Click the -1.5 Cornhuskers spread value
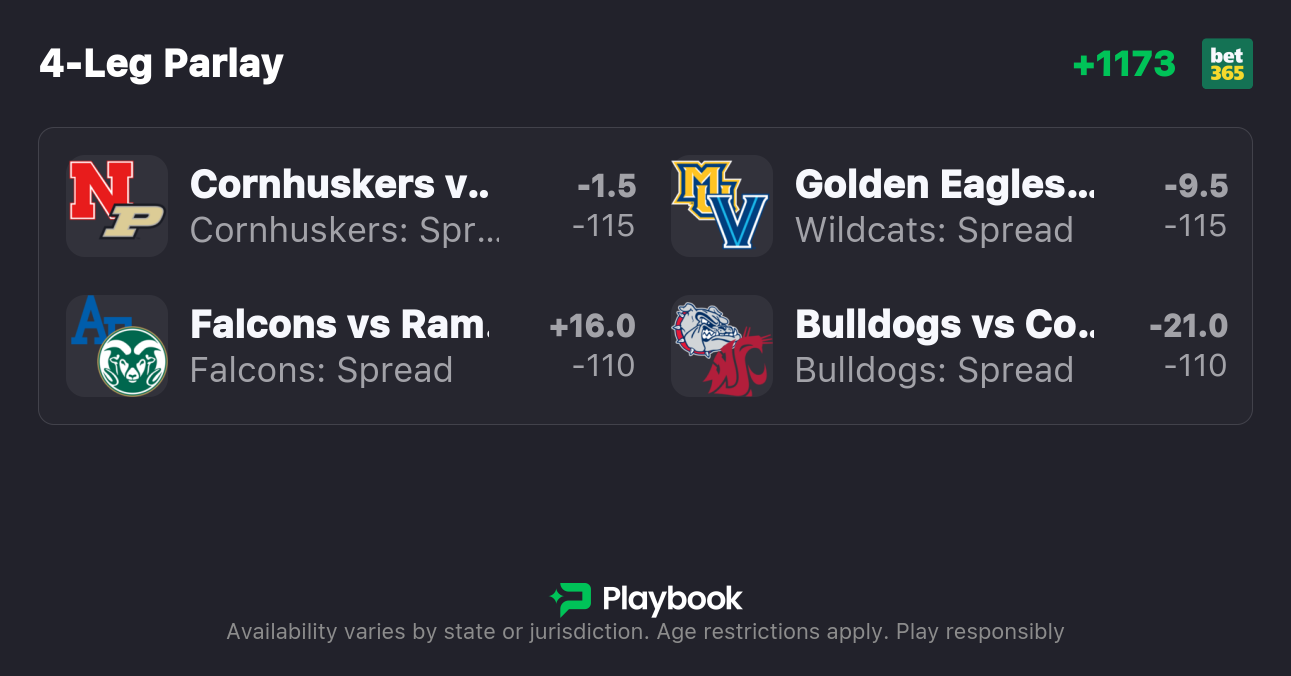Viewport: 1291px width, 676px height. pyautogui.click(x=606, y=186)
